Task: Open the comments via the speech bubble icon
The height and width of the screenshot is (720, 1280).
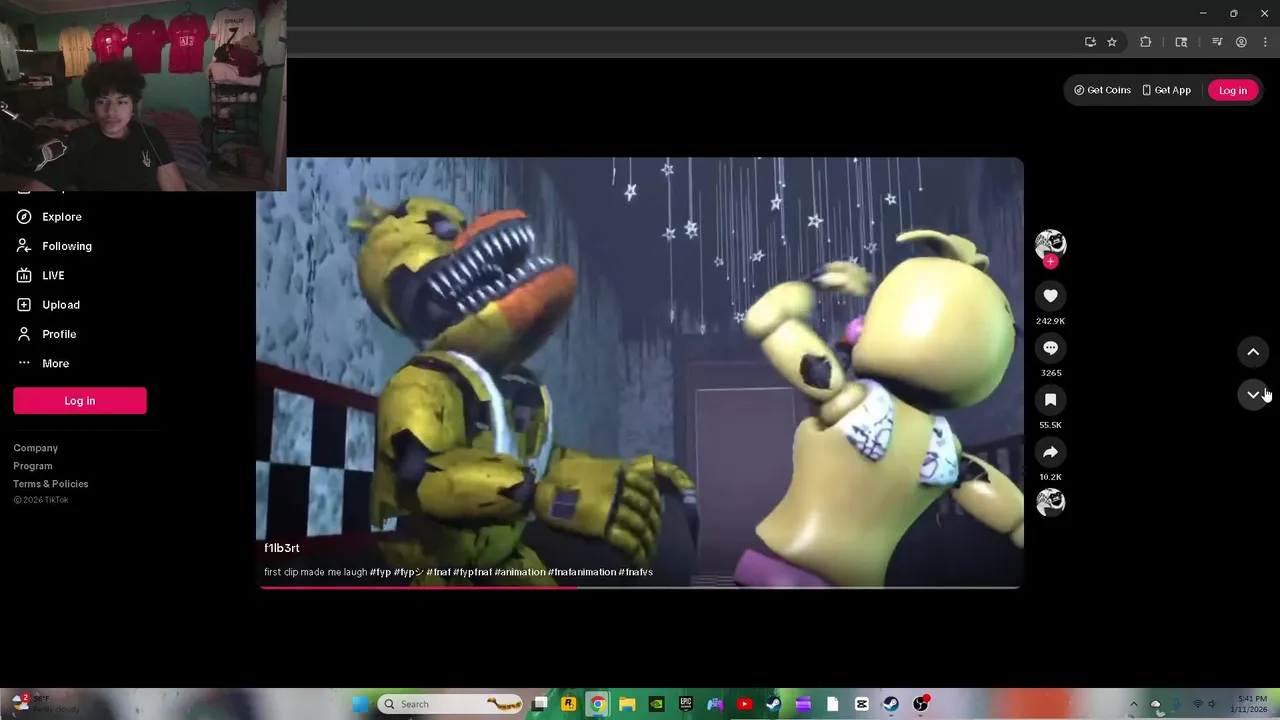Action: 1050,348
